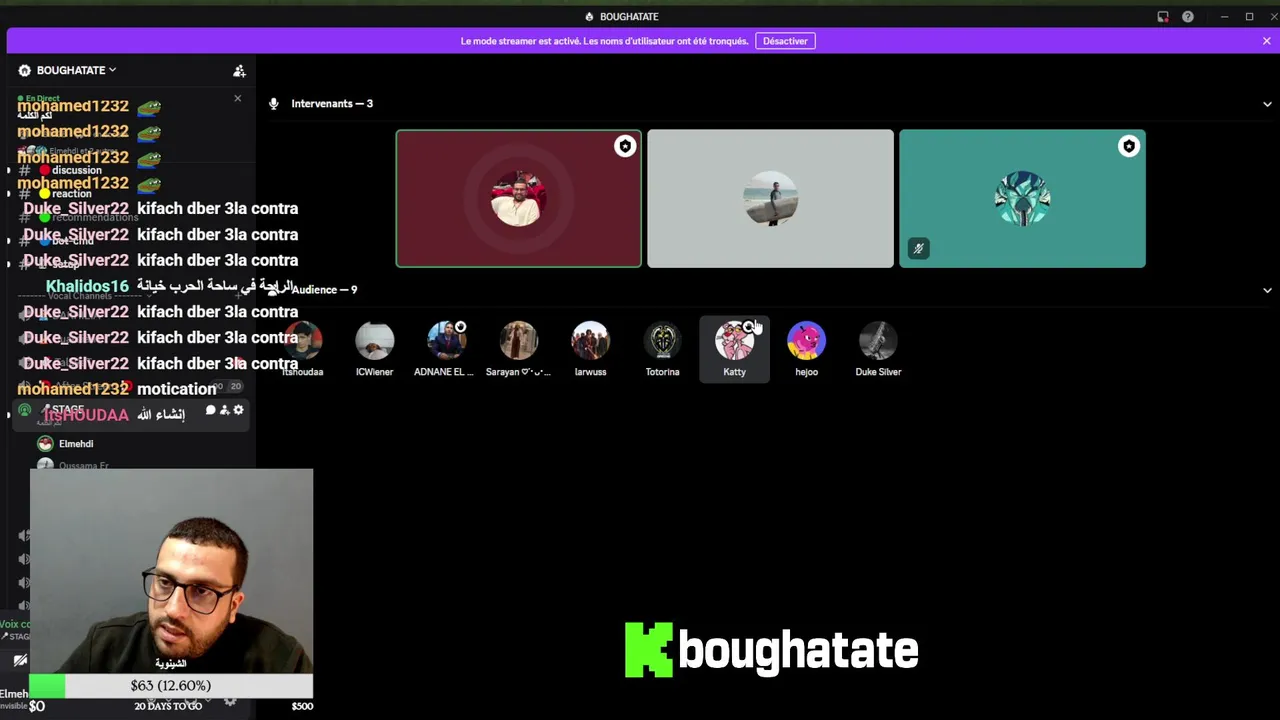The image size is (1280, 720).
Task: Open settings gear on the STAGE channel row
Action: coord(238,411)
